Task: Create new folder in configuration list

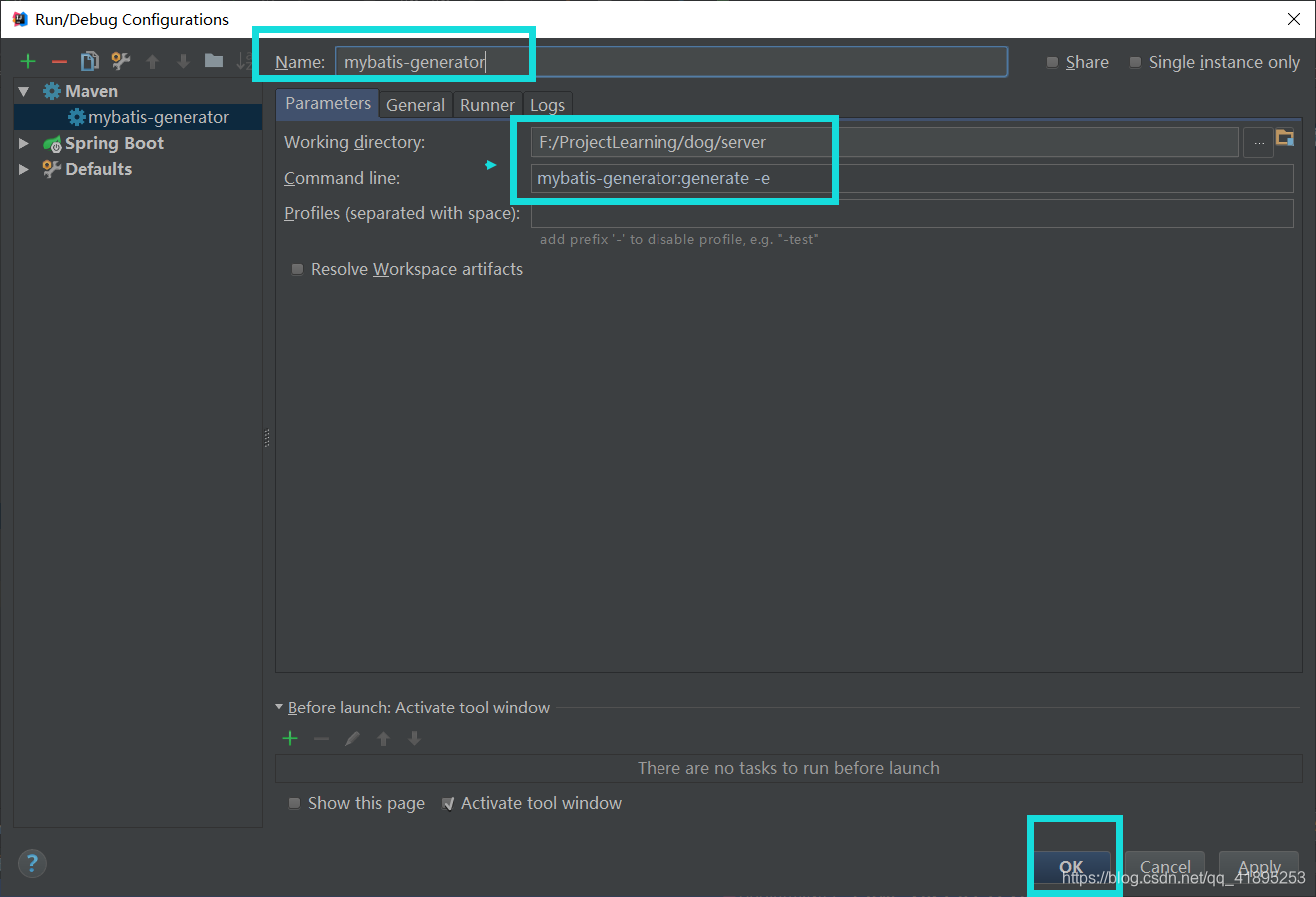Action: pos(214,61)
